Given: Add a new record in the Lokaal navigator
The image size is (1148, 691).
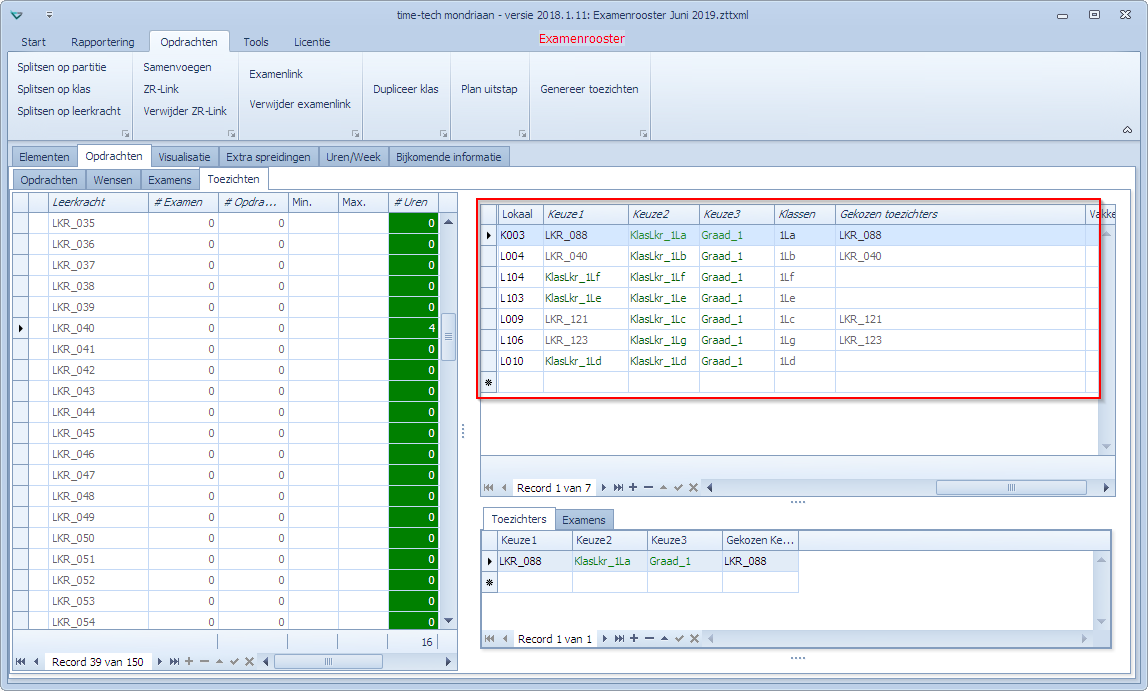Looking at the screenshot, I should pyautogui.click(x=633, y=488).
